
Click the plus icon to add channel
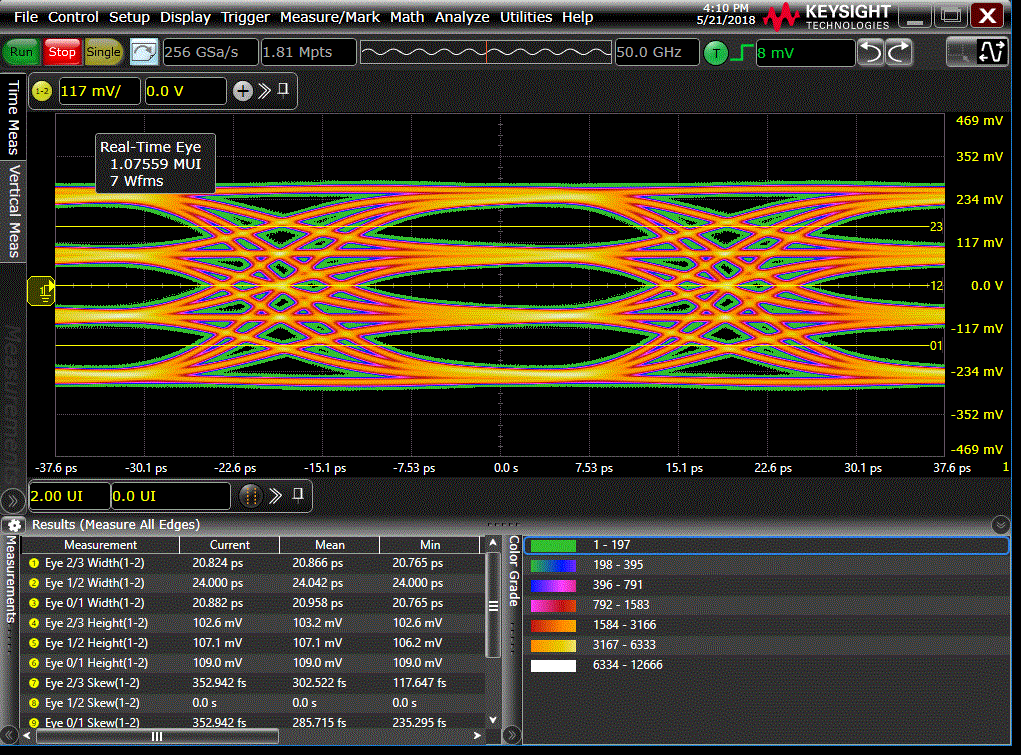coord(242,91)
